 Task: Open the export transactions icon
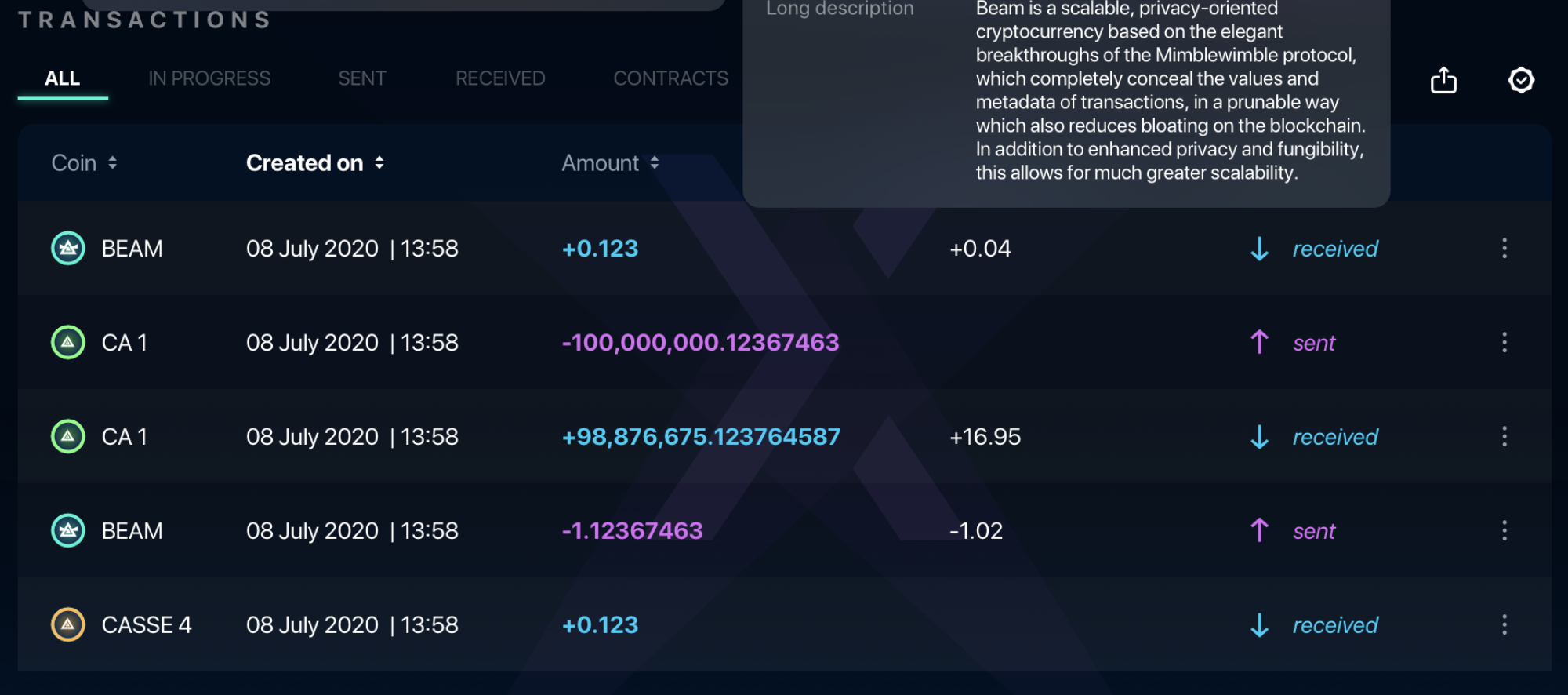[1443, 80]
